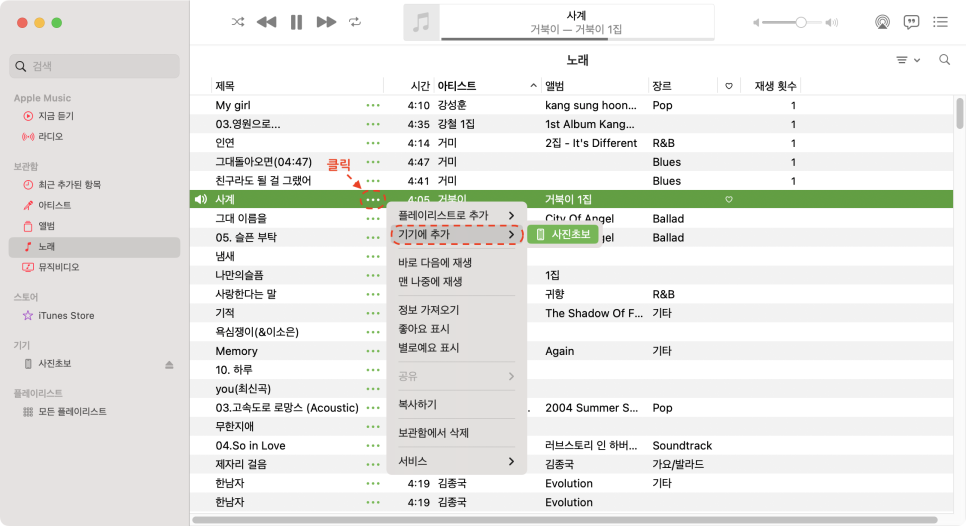This screenshot has height=526, width=966.
Task: Open more options for 친구라도 될 걸 그랬어
Action: click(x=373, y=181)
